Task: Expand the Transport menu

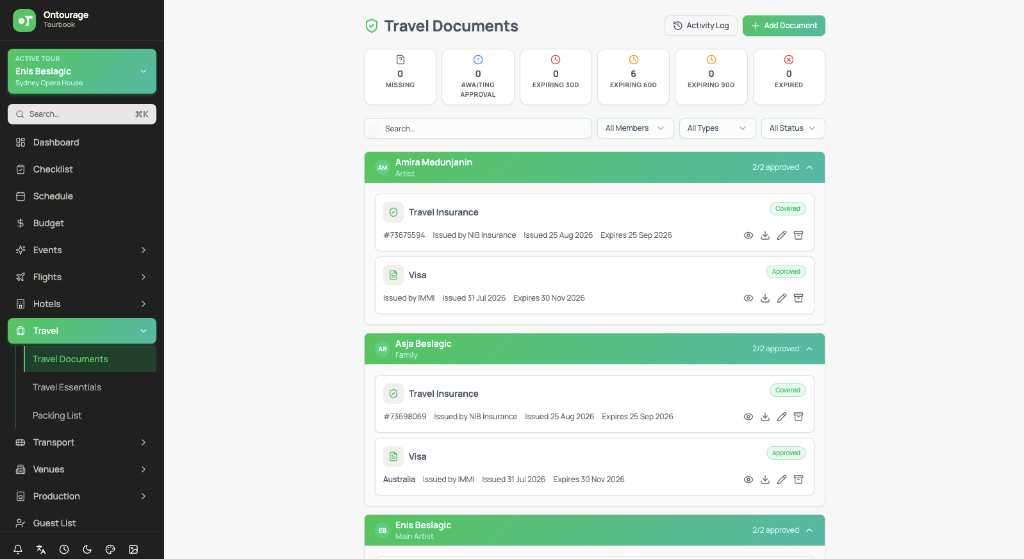Action: (82, 442)
